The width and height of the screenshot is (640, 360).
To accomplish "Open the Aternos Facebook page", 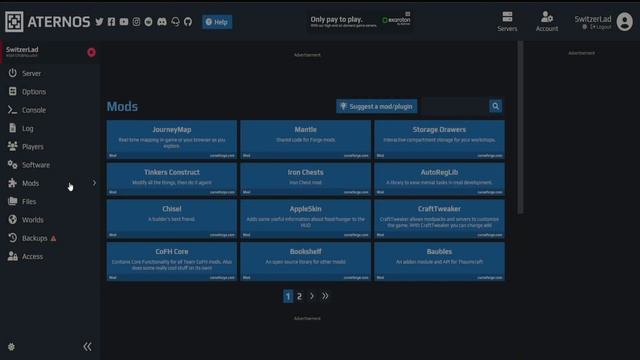I will [x=111, y=22].
